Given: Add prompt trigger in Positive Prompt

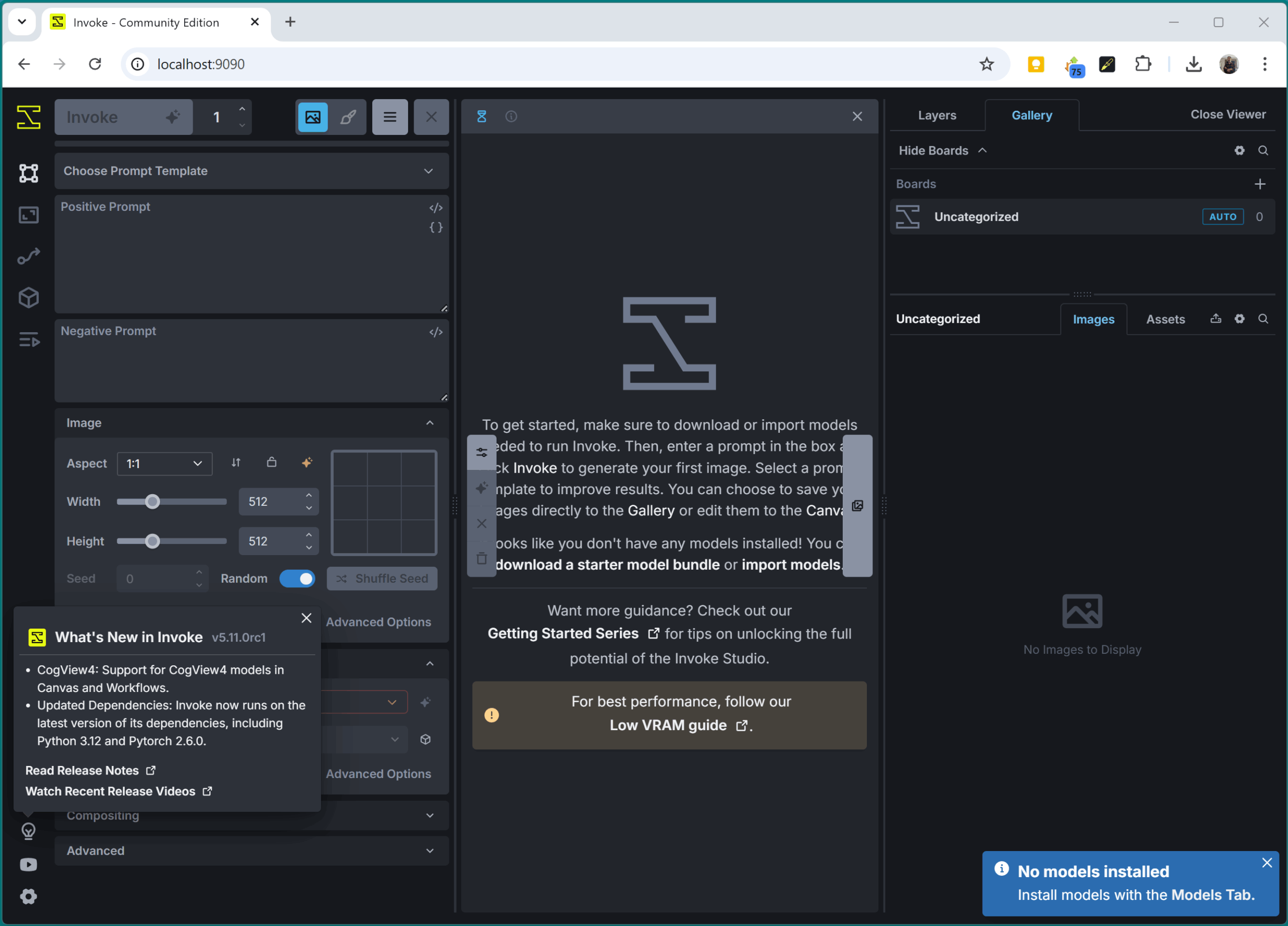Looking at the screenshot, I should click(x=436, y=208).
